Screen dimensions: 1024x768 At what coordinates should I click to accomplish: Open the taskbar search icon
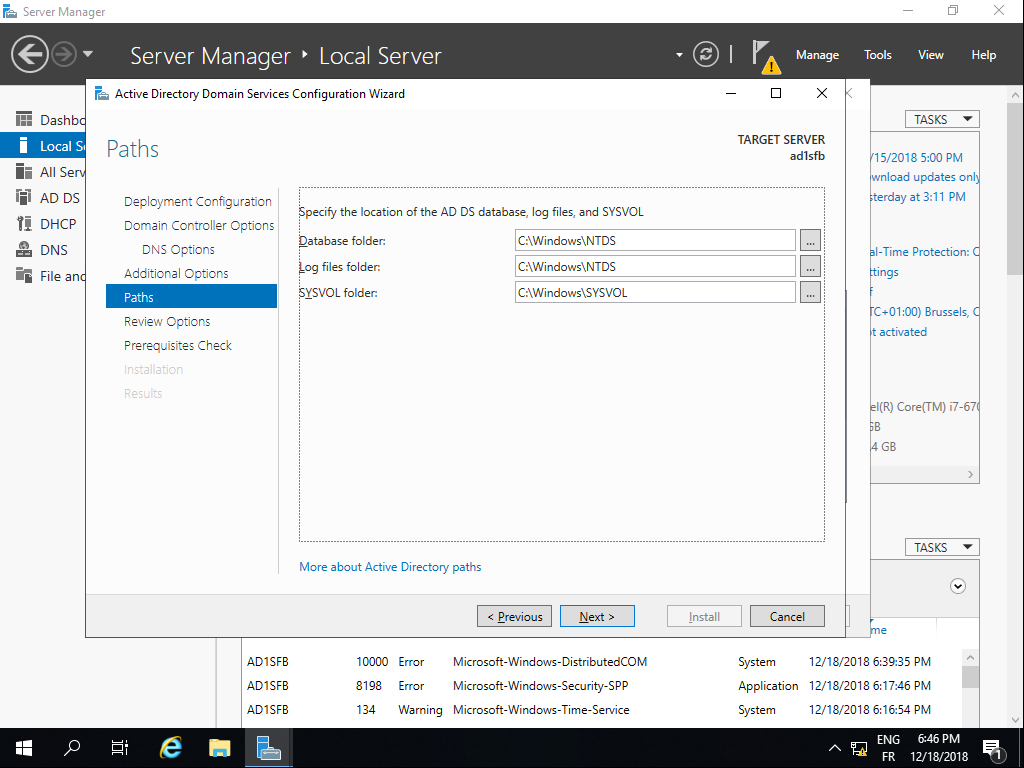tap(72, 748)
